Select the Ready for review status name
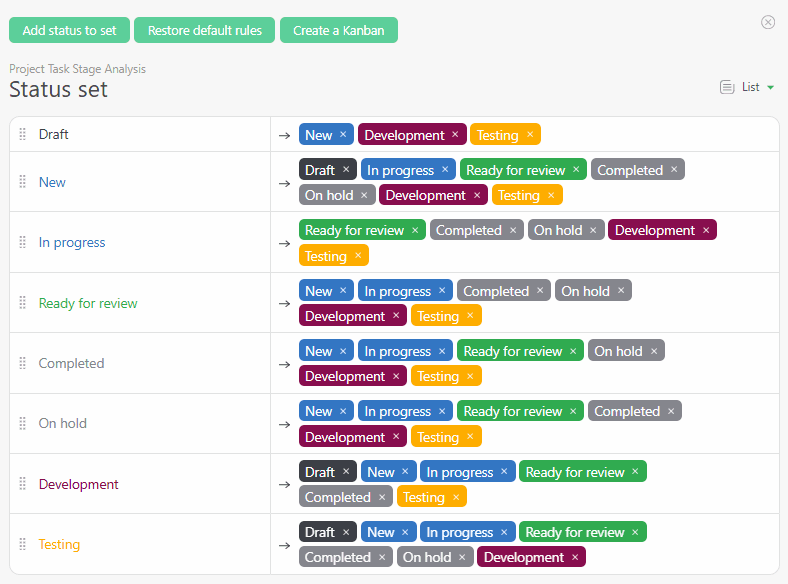 pyautogui.click(x=88, y=303)
